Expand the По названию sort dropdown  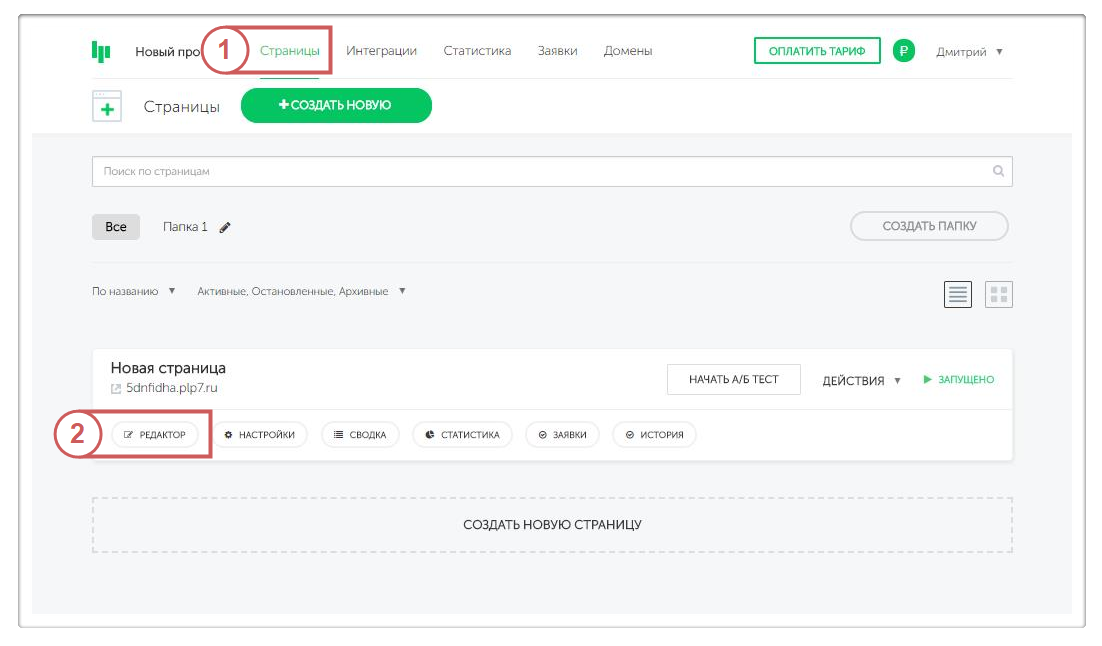tap(134, 291)
